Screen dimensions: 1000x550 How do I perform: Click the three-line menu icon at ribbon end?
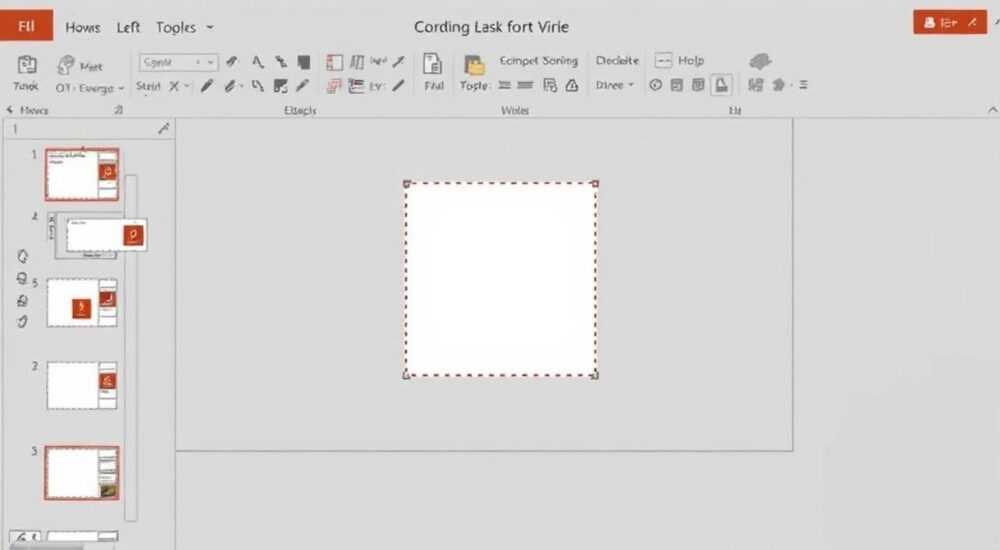click(804, 85)
